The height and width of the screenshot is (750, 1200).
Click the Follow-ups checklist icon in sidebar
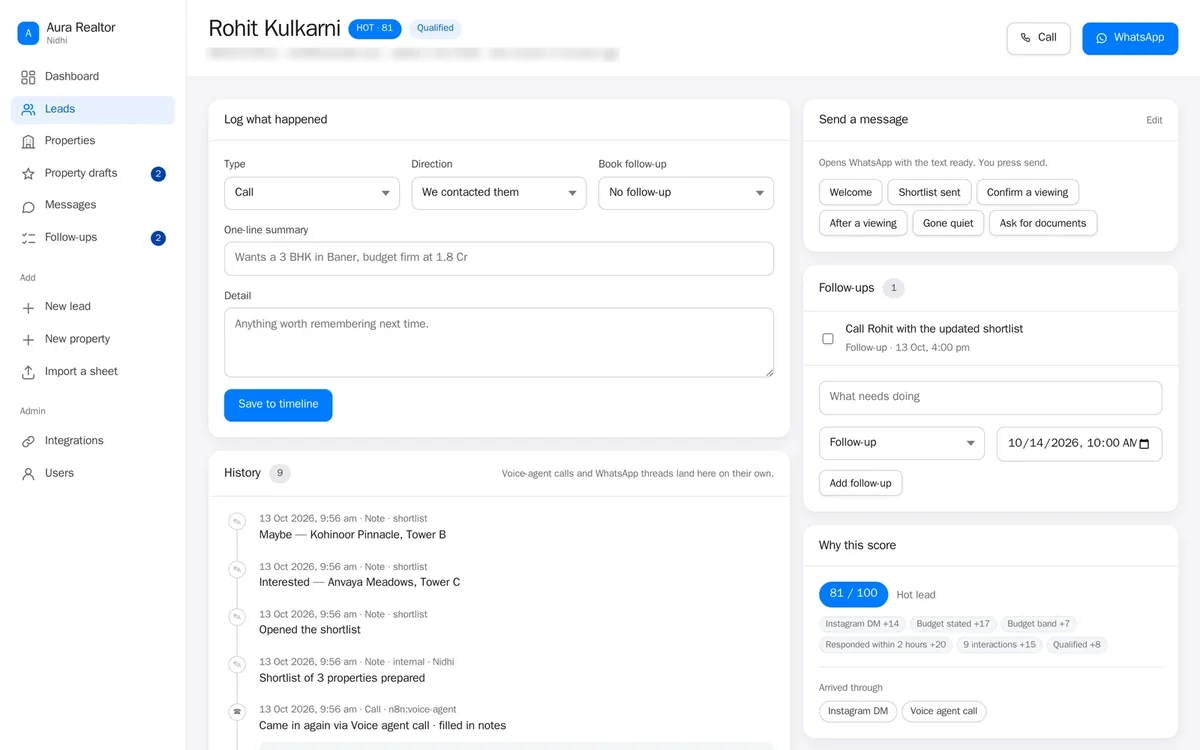[28, 238]
